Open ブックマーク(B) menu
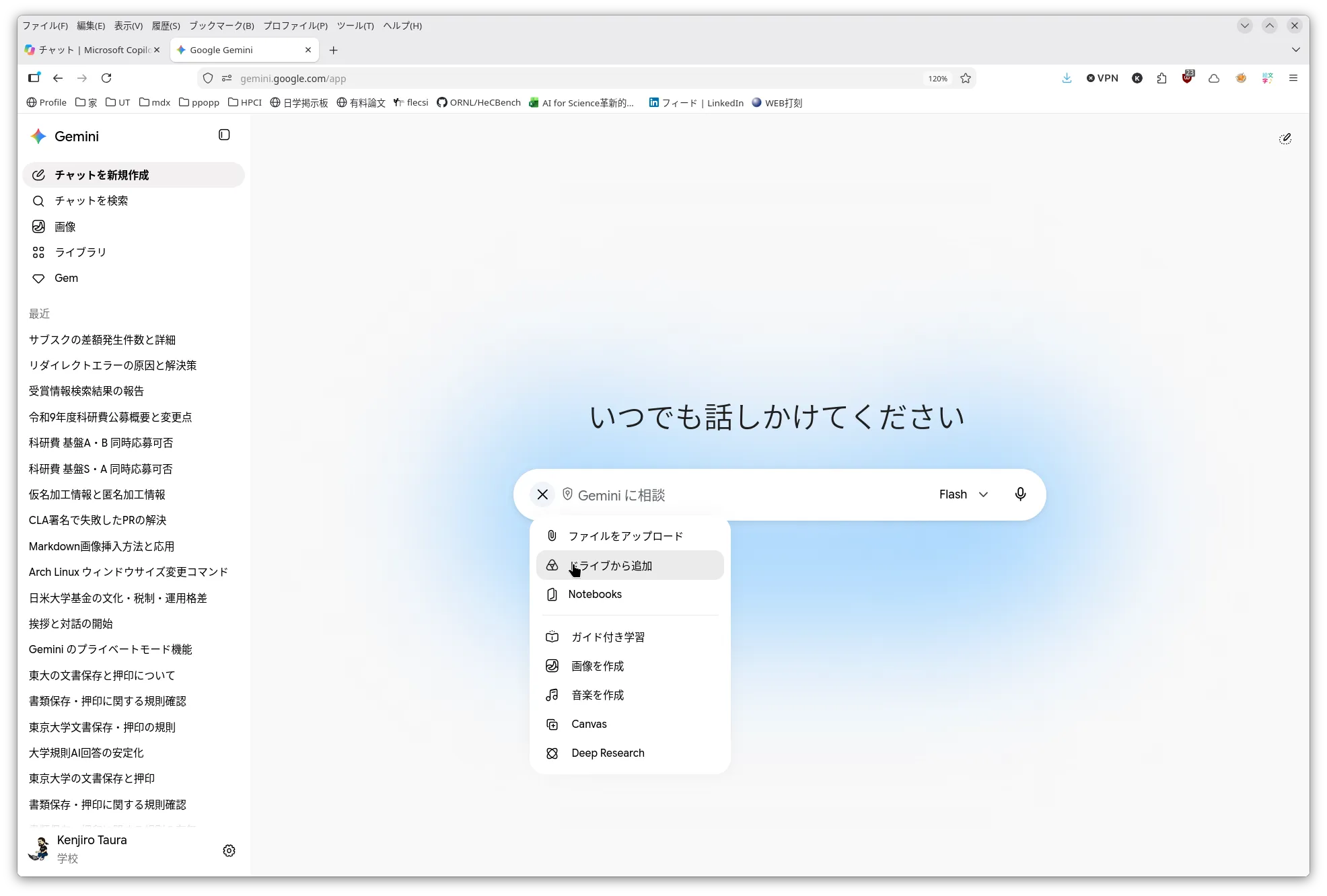The height and width of the screenshot is (896, 1327). point(221,26)
